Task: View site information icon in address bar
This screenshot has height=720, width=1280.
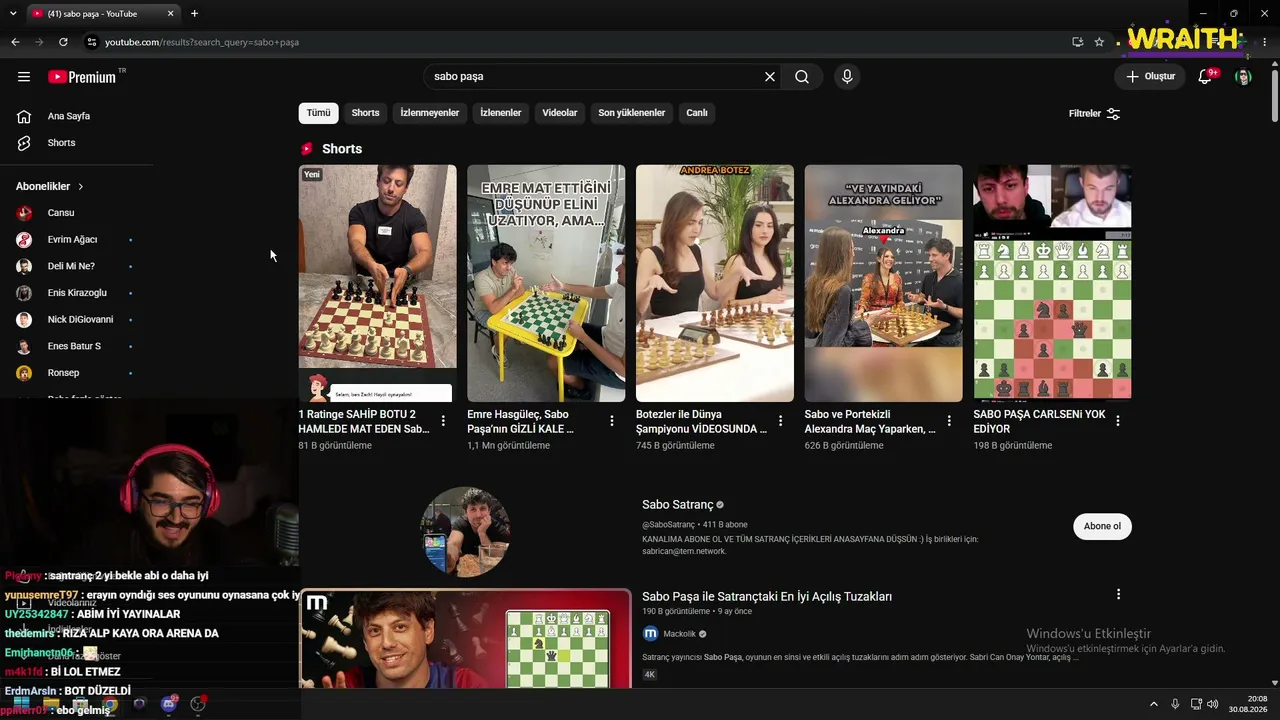Action: [x=91, y=42]
